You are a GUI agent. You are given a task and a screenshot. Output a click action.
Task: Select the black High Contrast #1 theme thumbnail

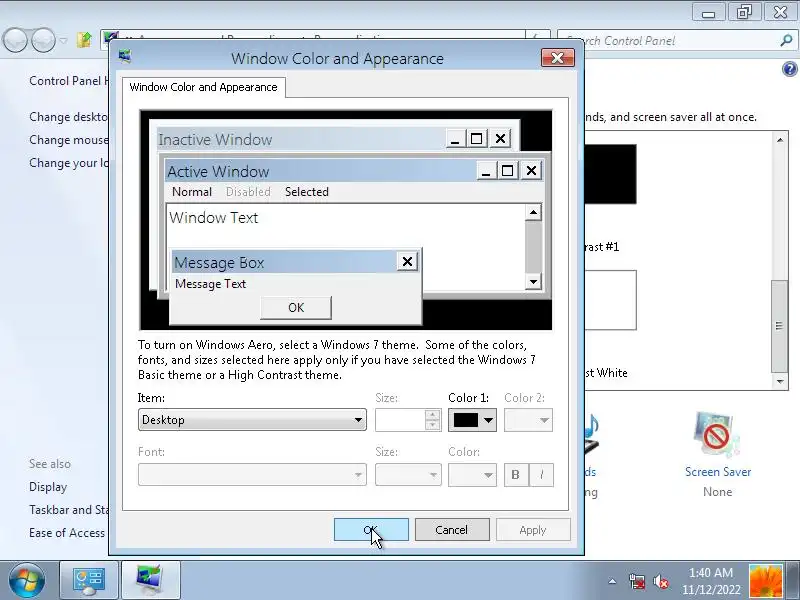(611, 174)
